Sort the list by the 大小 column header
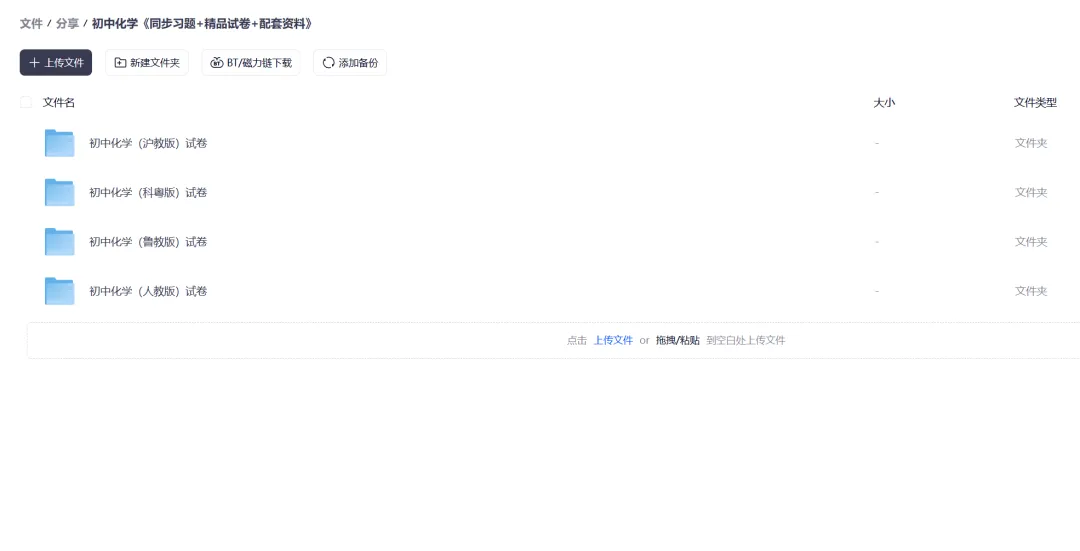 tap(884, 103)
